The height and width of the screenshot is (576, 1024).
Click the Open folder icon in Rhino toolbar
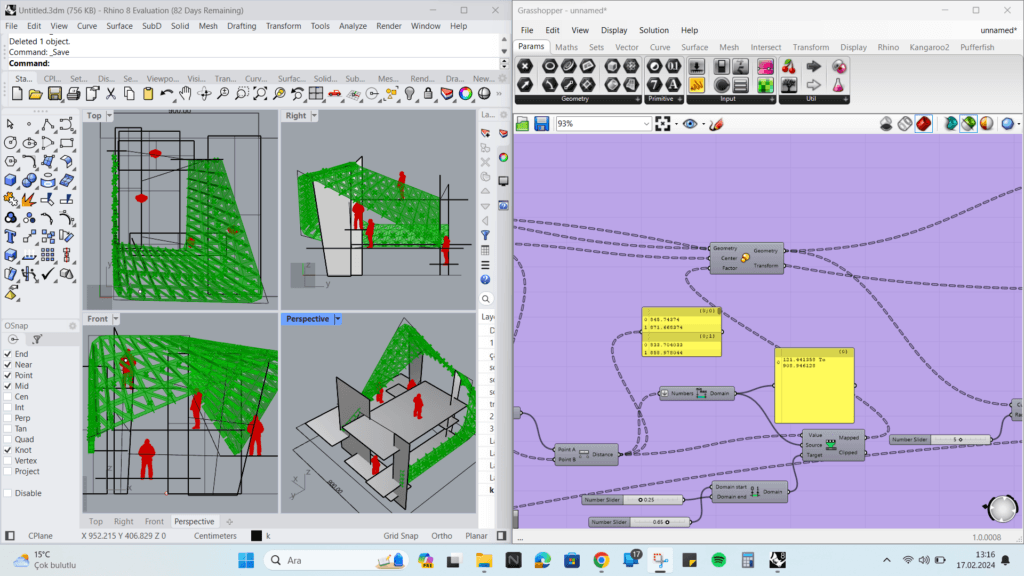point(35,94)
